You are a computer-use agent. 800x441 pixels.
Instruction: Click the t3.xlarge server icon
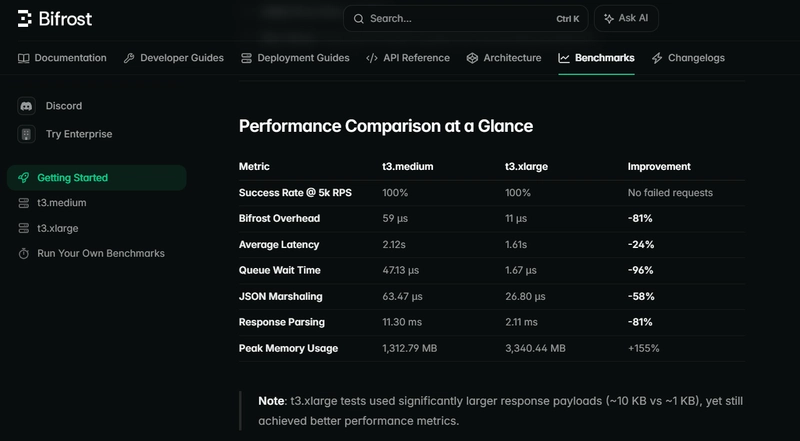tap(24, 228)
